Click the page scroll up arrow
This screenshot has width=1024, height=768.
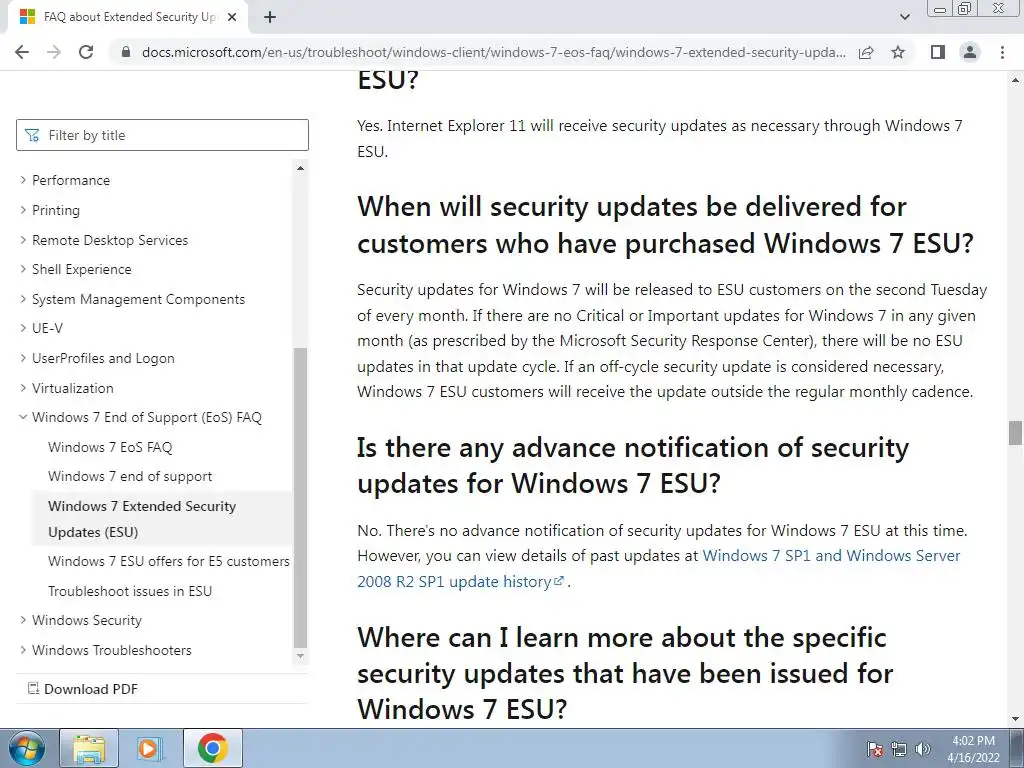point(1015,80)
